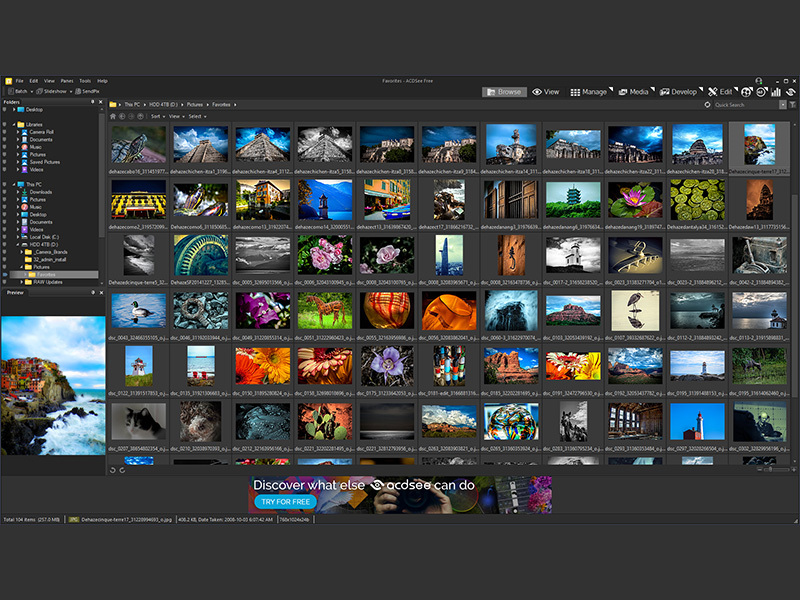Open the Sort dropdown

click(155, 116)
